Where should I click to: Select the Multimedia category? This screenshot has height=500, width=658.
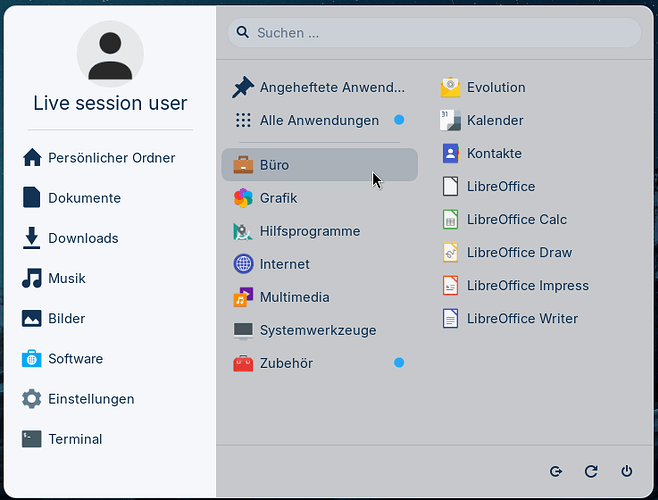[320, 297]
